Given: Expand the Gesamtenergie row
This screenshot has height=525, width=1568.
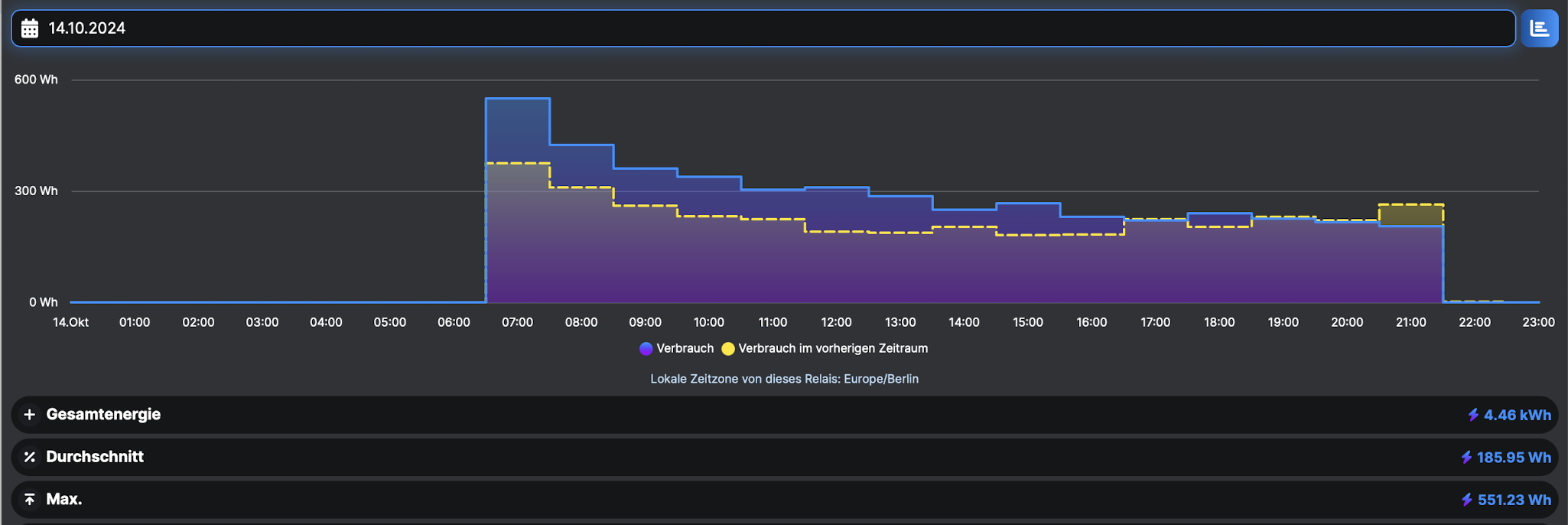Looking at the screenshot, I should tap(103, 415).
